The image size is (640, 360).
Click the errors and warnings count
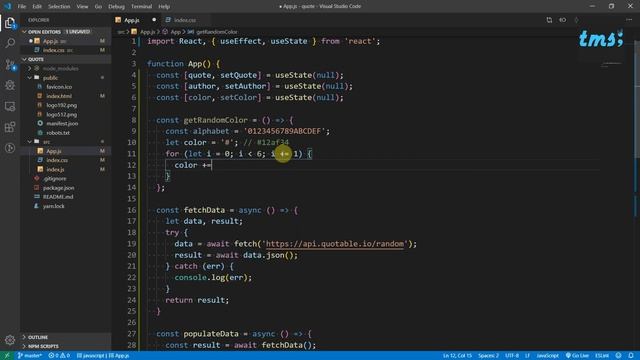(59, 356)
